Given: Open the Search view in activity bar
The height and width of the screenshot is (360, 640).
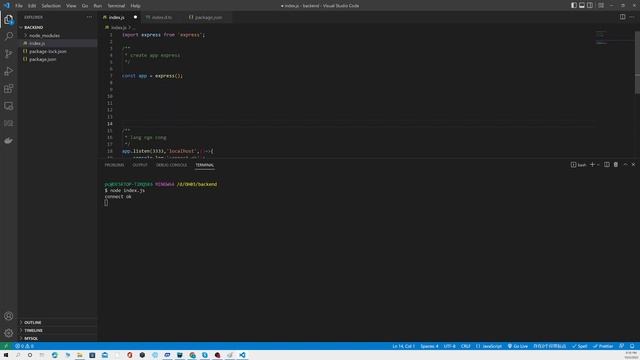Looking at the screenshot, I should pos(9,36).
